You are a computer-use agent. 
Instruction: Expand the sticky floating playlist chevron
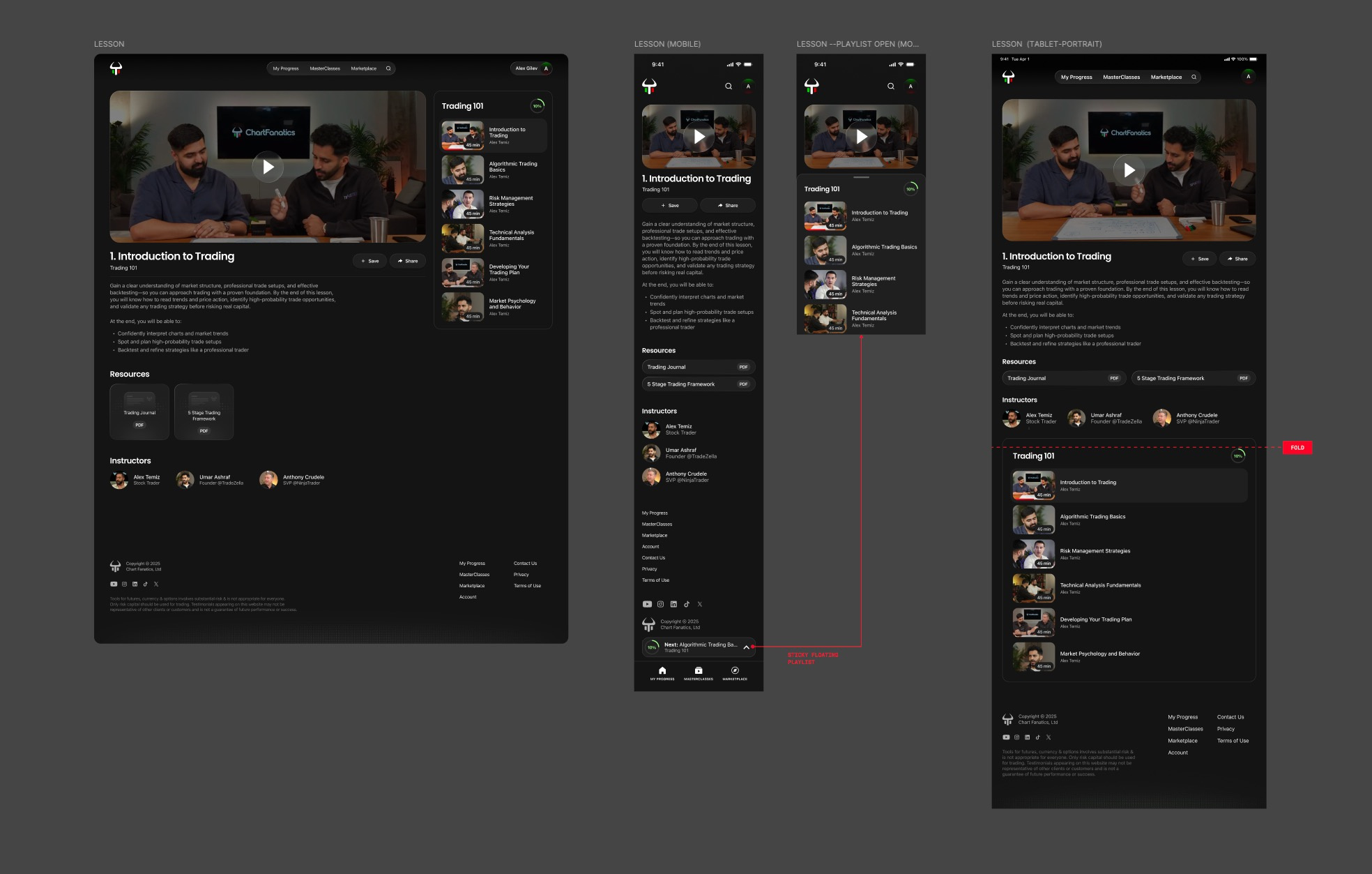pyautogui.click(x=746, y=647)
